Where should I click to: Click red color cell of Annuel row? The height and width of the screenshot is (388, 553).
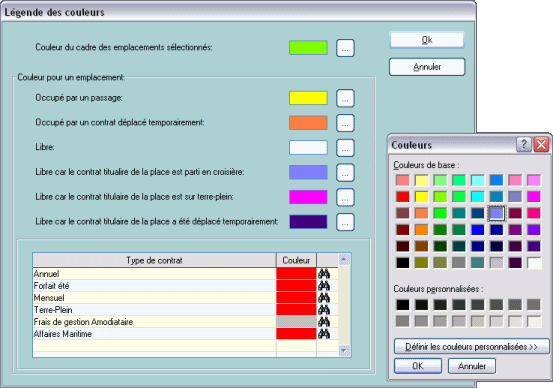point(296,274)
